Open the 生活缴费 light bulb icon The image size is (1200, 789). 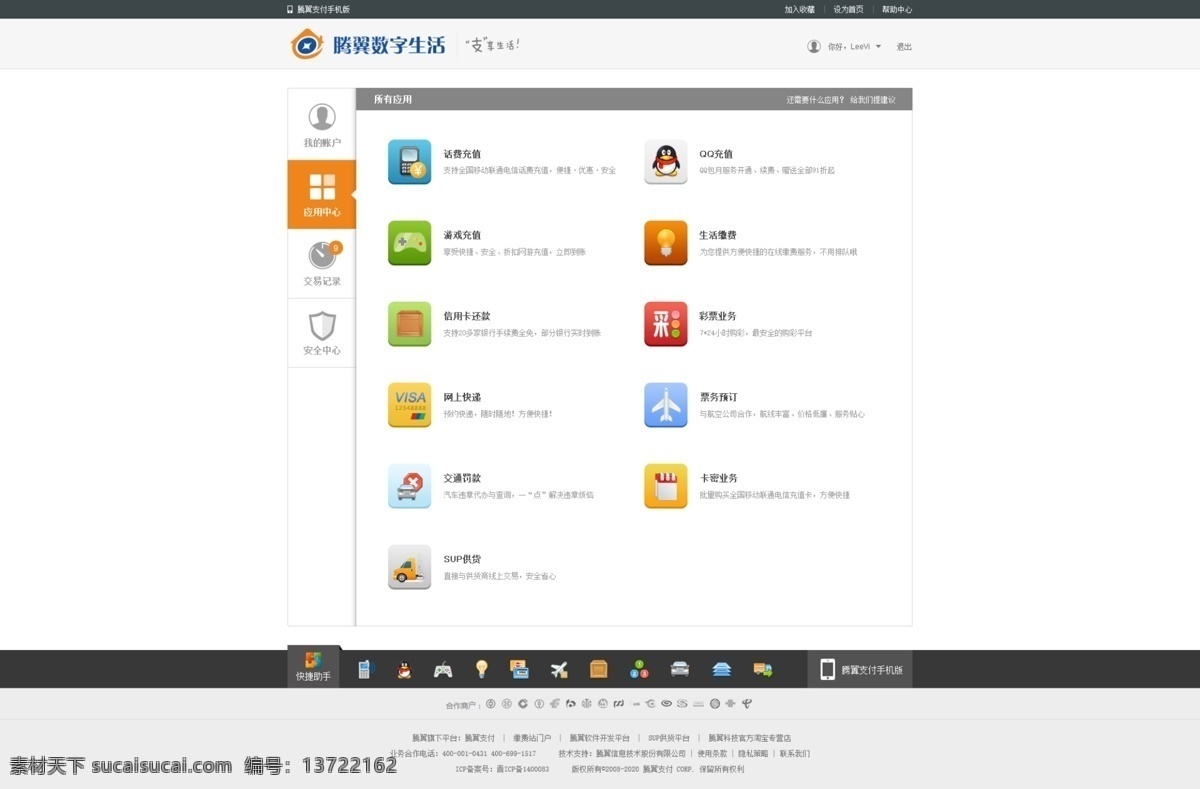tap(665, 243)
